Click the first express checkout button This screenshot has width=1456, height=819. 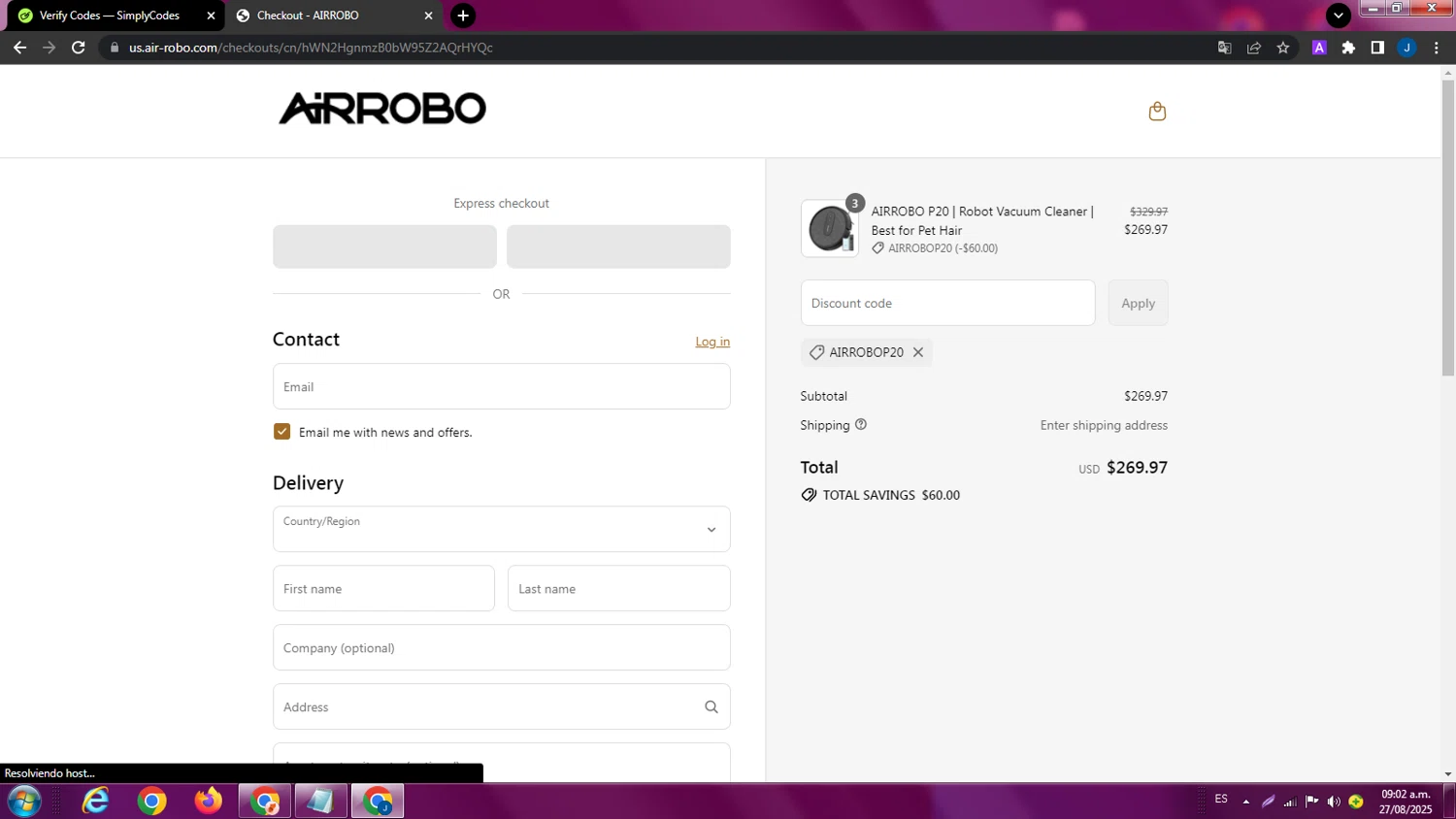pos(384,246)
